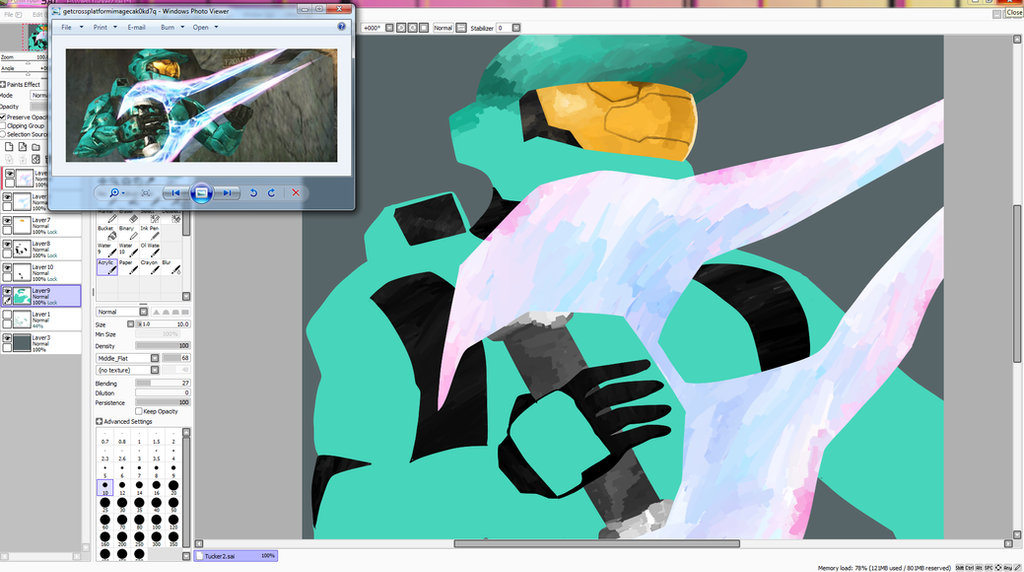Select Layer3 in the layer panel

41,343
